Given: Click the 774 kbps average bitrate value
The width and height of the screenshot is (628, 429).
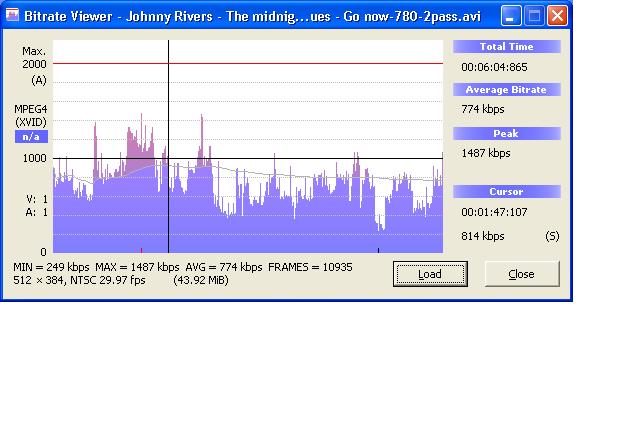Looking at the screenshot, I should point(483,109).
